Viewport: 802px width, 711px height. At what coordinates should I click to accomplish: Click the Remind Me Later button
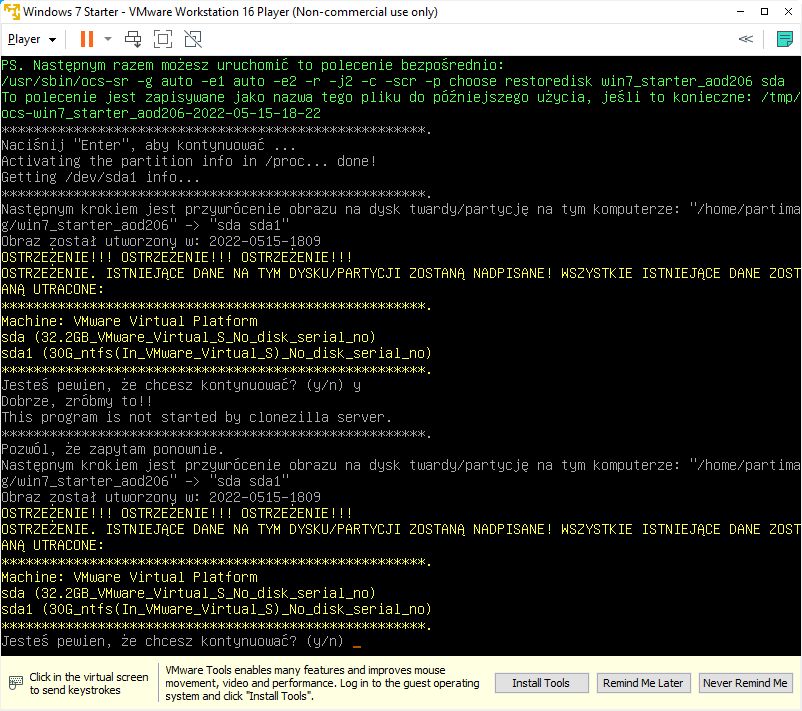pyautogui.click(x=642, y=683)
